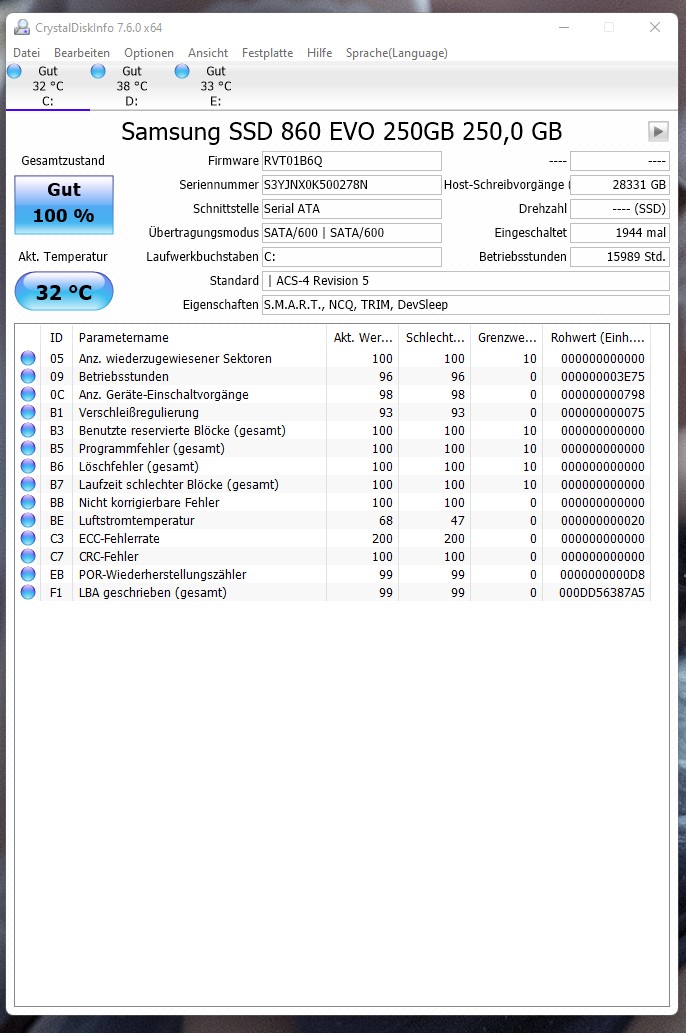Click the Betriebsstunden value 15989 Std.
The image size is (686, 1033).
tap(619, 256)
